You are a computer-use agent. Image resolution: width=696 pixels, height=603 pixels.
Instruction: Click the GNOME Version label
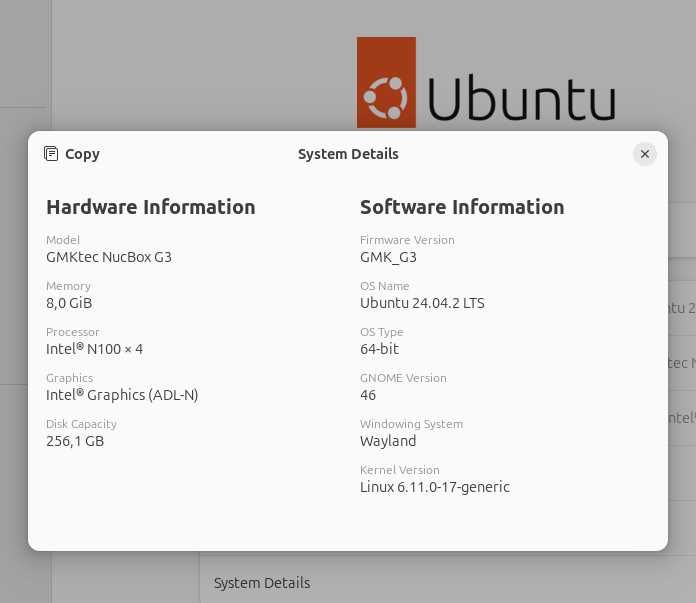403,378
